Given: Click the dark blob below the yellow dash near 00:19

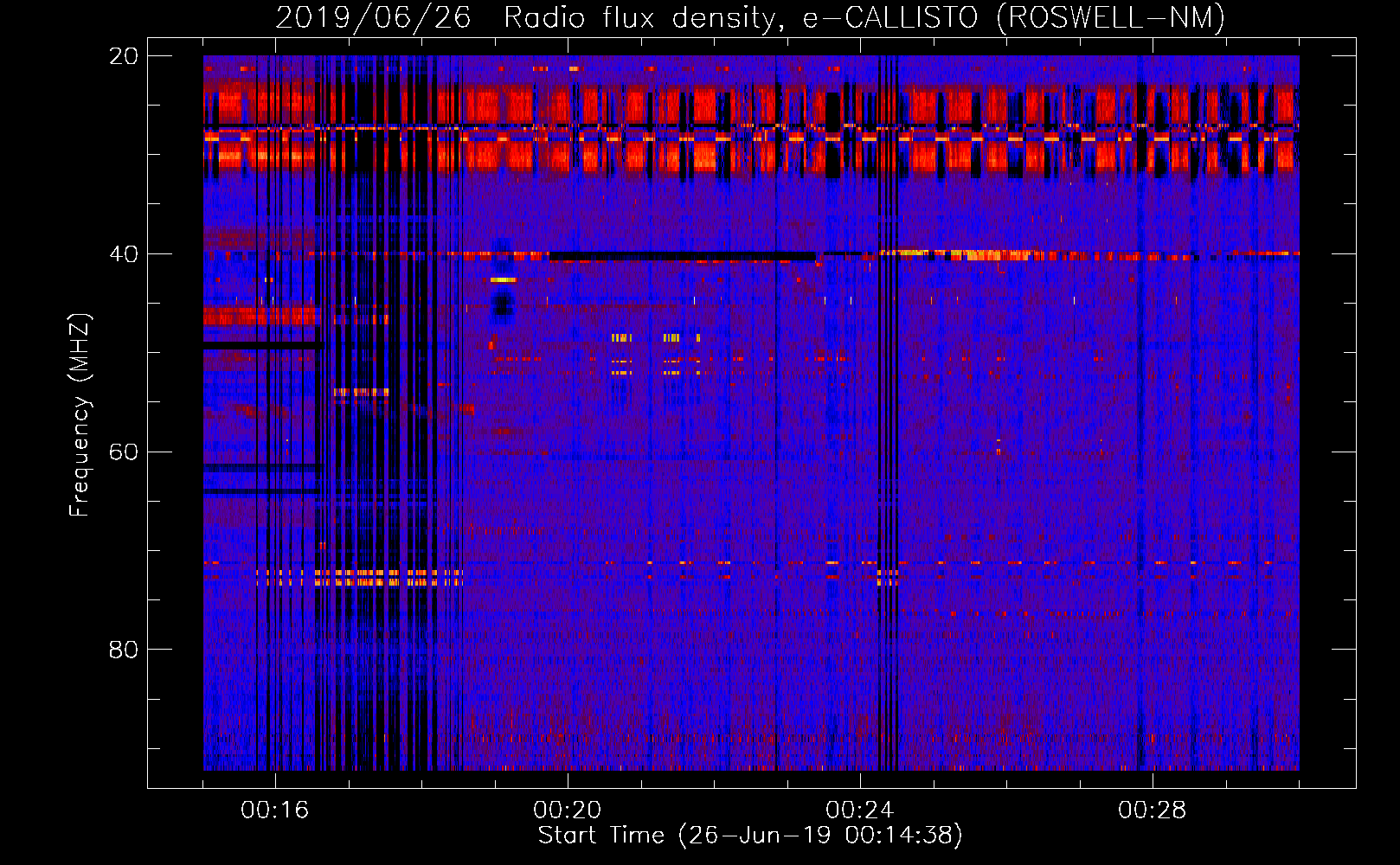Looking at the screenshot, I should pyautogui.click(x=503, y=304).
